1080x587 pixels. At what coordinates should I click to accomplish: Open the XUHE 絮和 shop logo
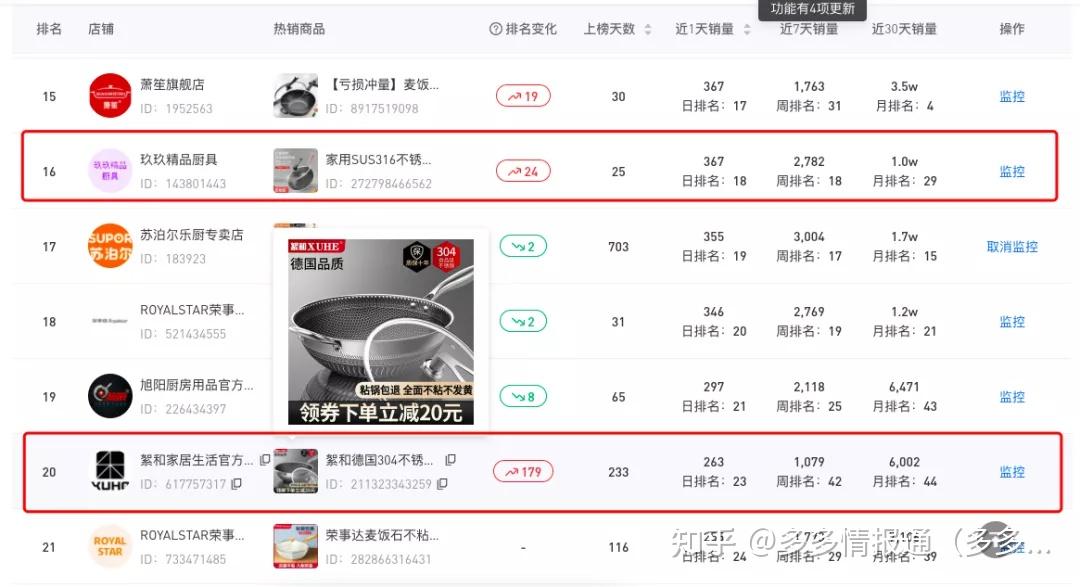point(110,471)
